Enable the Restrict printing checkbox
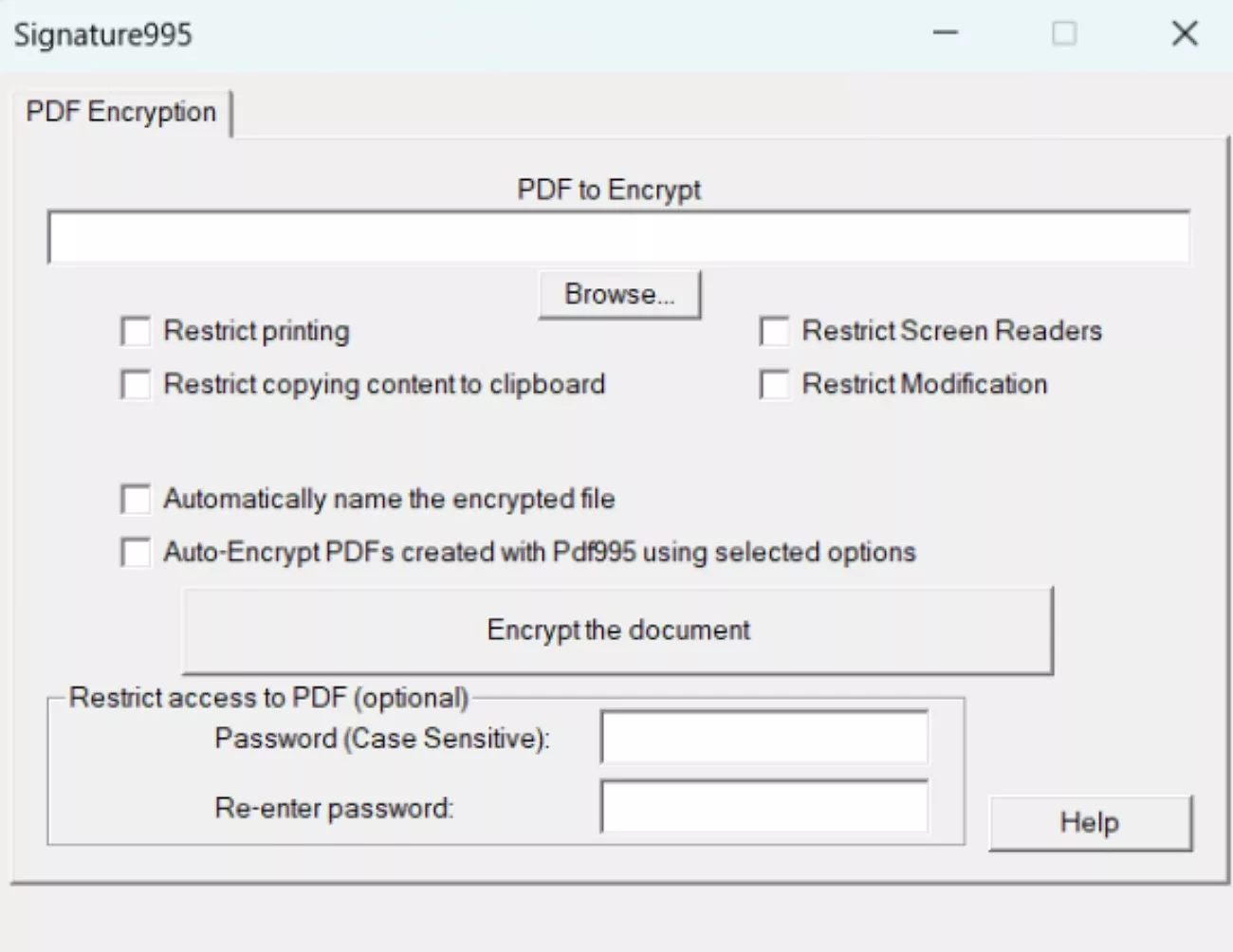This screenshot has height=952, width=1233. 135,332
